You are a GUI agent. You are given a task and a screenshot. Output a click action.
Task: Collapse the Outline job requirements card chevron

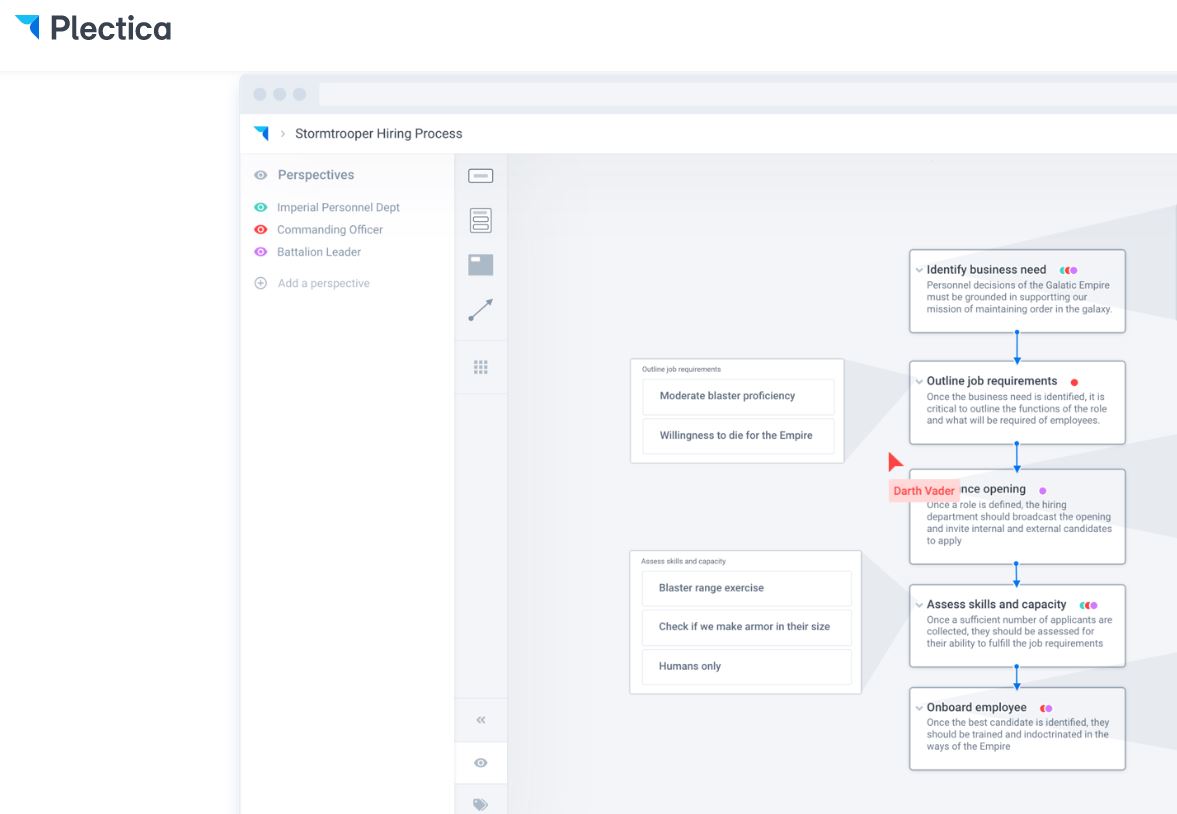[919, 382]
